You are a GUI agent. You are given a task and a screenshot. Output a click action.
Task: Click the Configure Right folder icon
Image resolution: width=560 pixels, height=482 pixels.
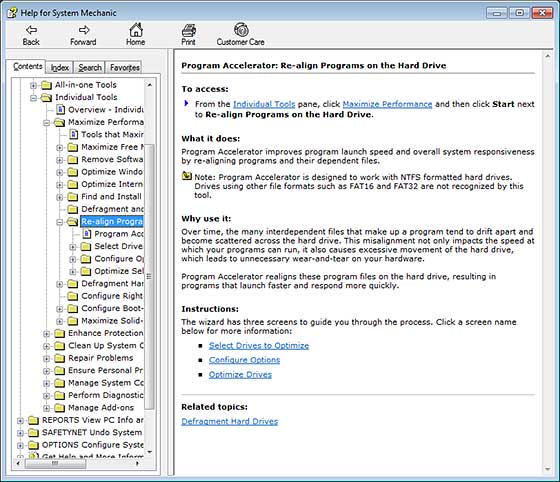pos(72,296)
